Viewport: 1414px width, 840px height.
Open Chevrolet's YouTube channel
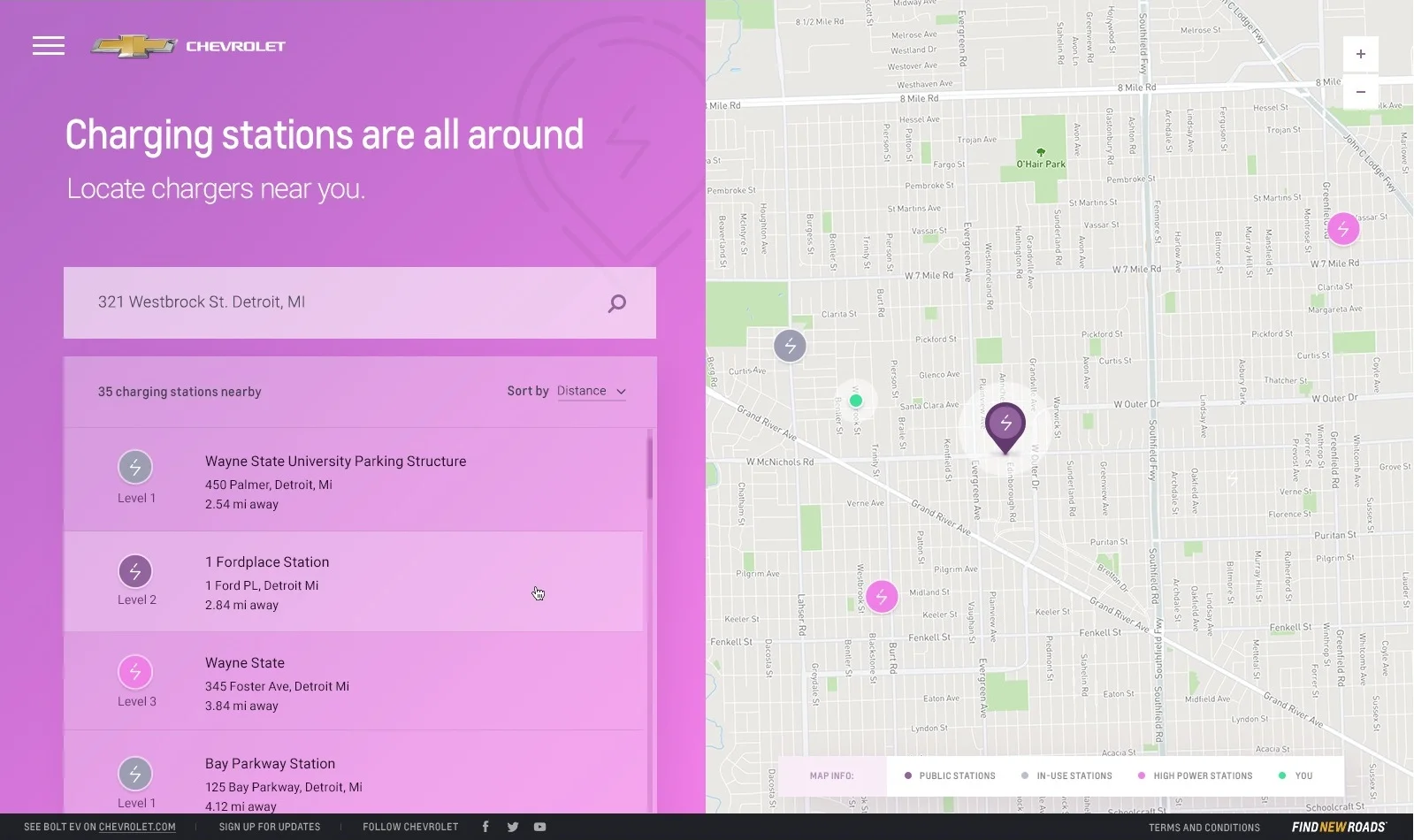click(x=539, y=827)
